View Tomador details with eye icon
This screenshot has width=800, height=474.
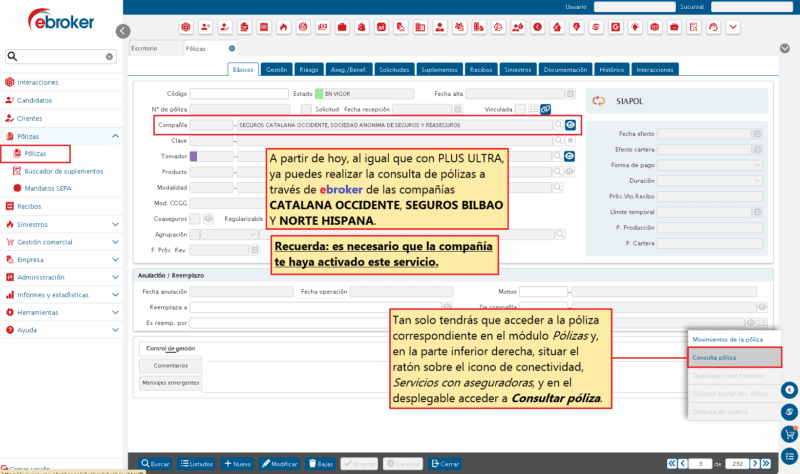(x=570, y=156)
